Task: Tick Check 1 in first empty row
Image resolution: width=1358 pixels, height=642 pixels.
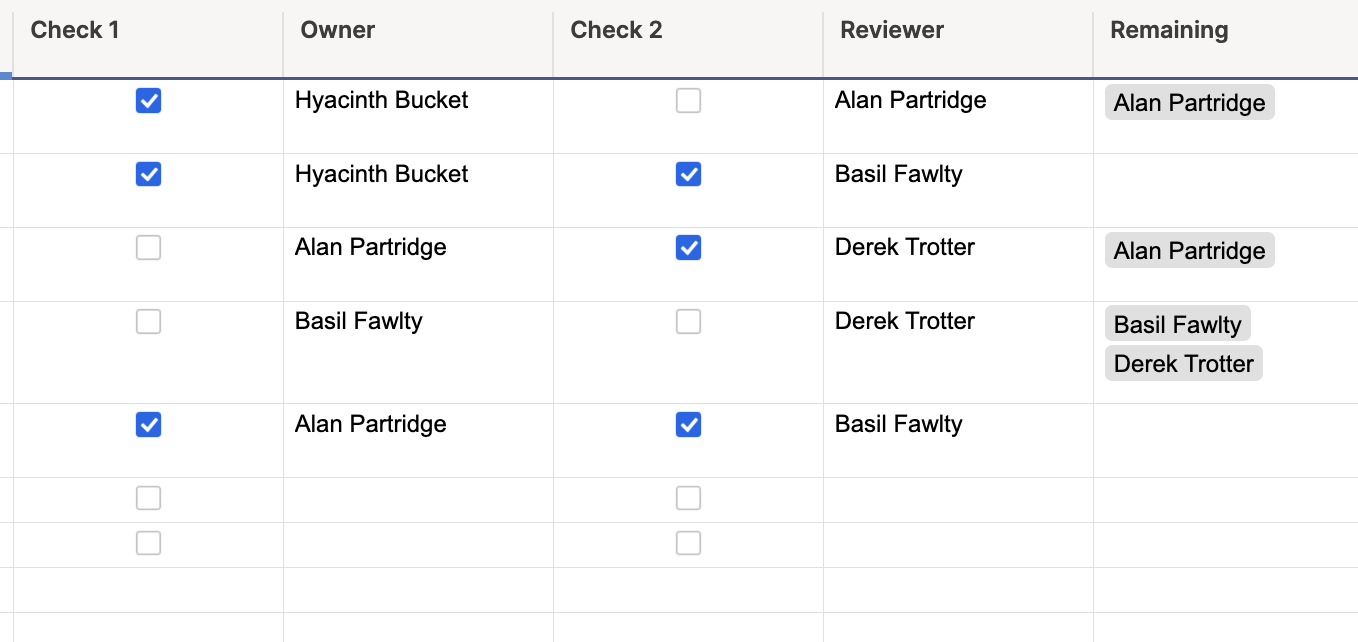Action: (148, 498)
